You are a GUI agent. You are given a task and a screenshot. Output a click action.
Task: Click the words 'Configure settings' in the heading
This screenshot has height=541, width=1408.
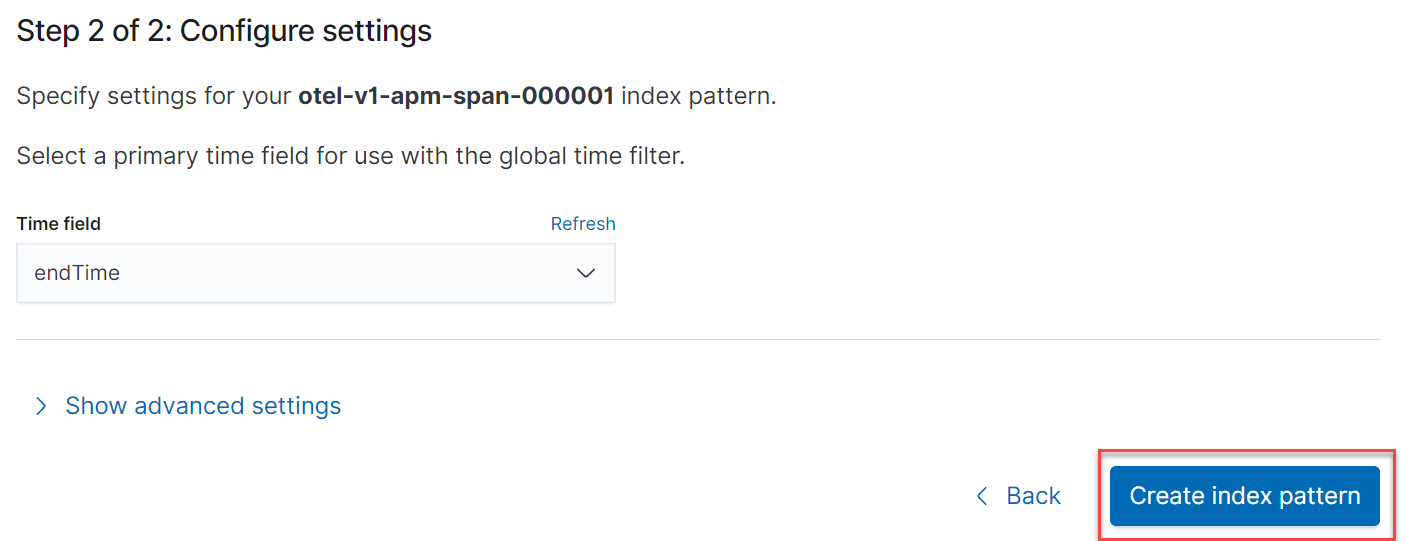306,31
